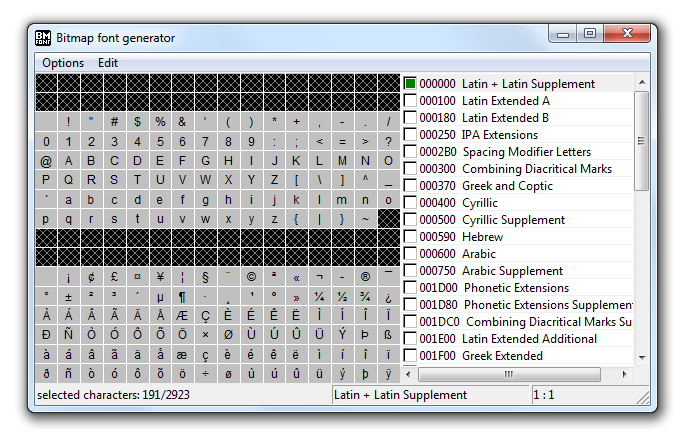688x439 pixels.
Task: Toggle the '®' registered character cell
Action: coord(365,277)
